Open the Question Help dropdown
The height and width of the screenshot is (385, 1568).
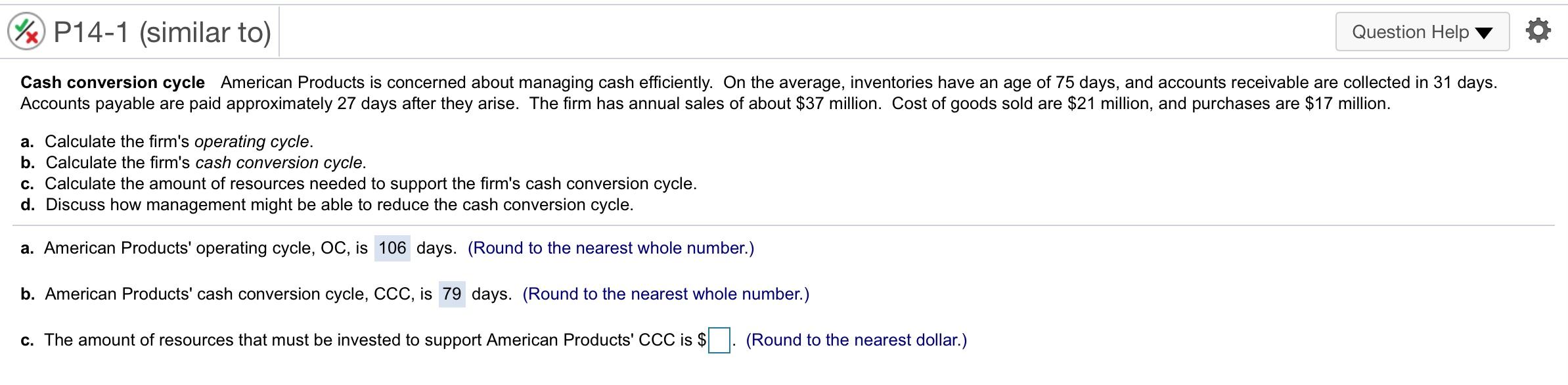(1421, 30)
